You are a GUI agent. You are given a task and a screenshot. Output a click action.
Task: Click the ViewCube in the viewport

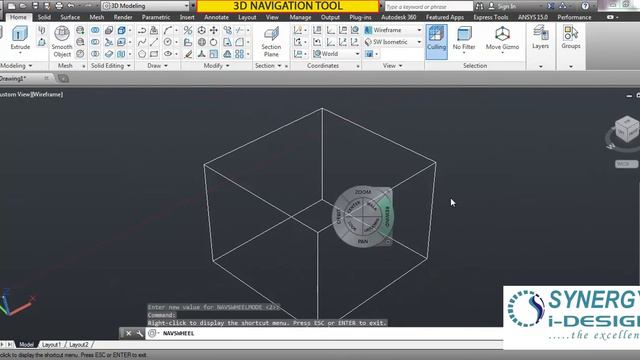pyautogui.click(x=627, y=129)
